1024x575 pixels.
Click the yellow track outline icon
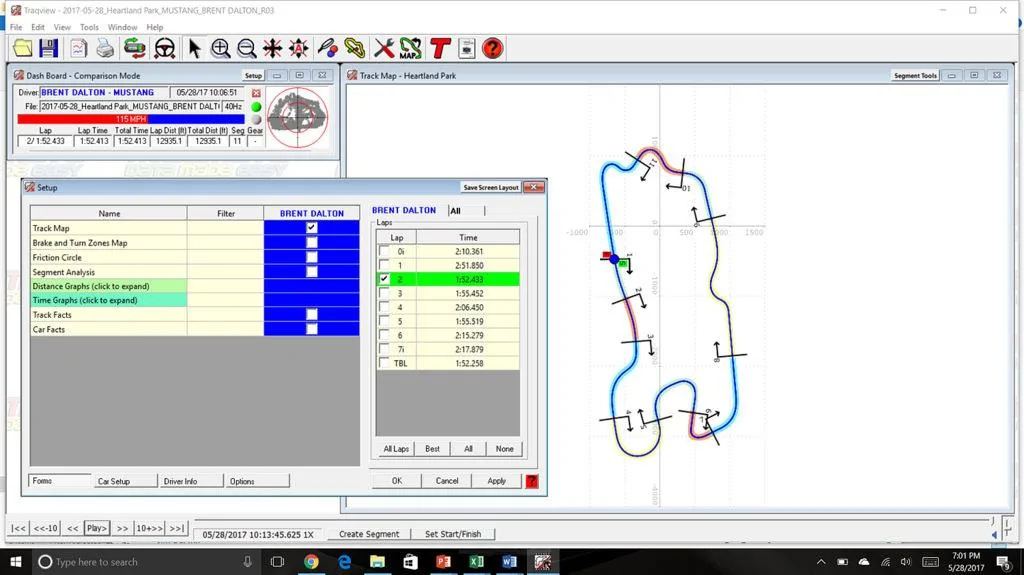(x=355, y=48)
